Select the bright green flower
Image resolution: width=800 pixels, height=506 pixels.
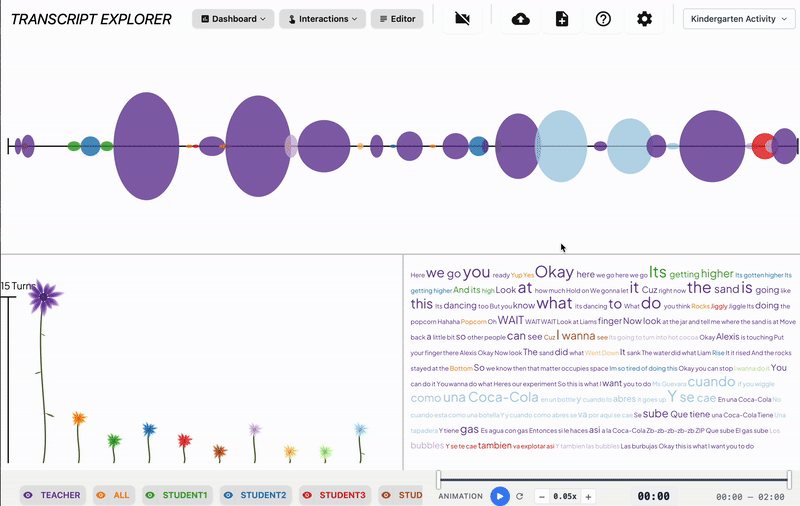(114, 441)
